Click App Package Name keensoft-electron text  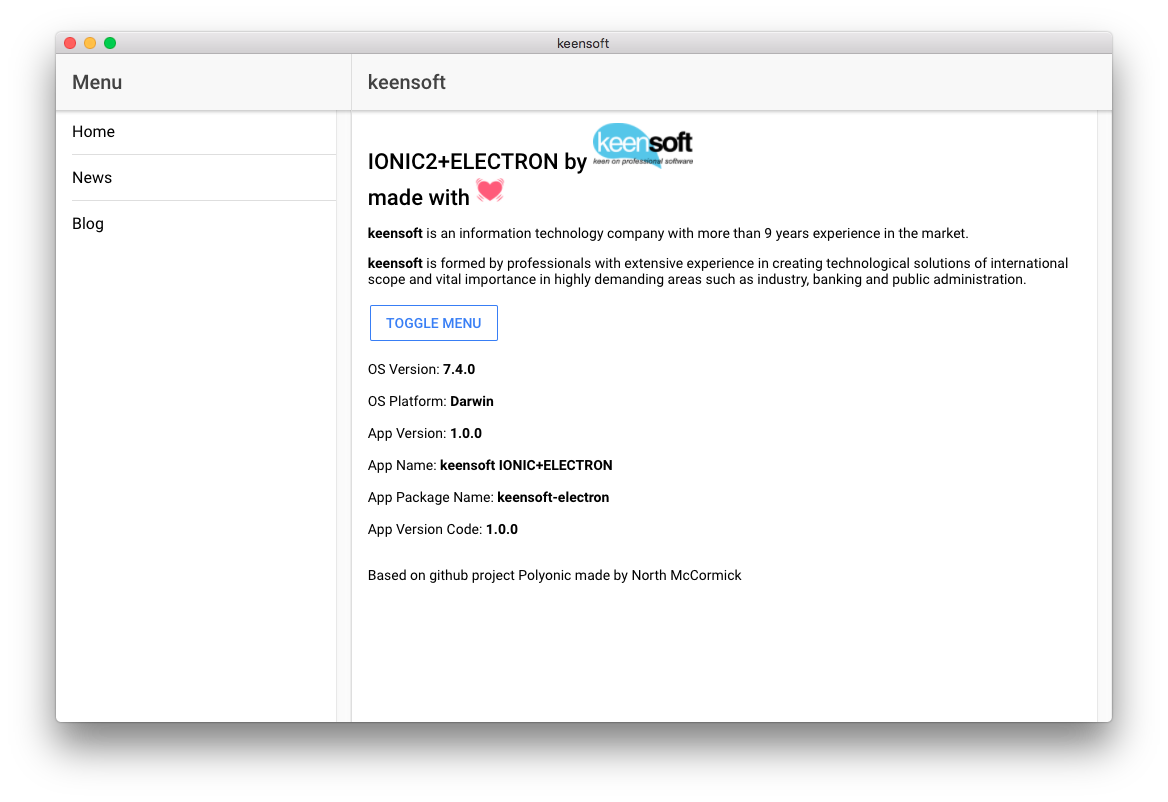(489, 497)
